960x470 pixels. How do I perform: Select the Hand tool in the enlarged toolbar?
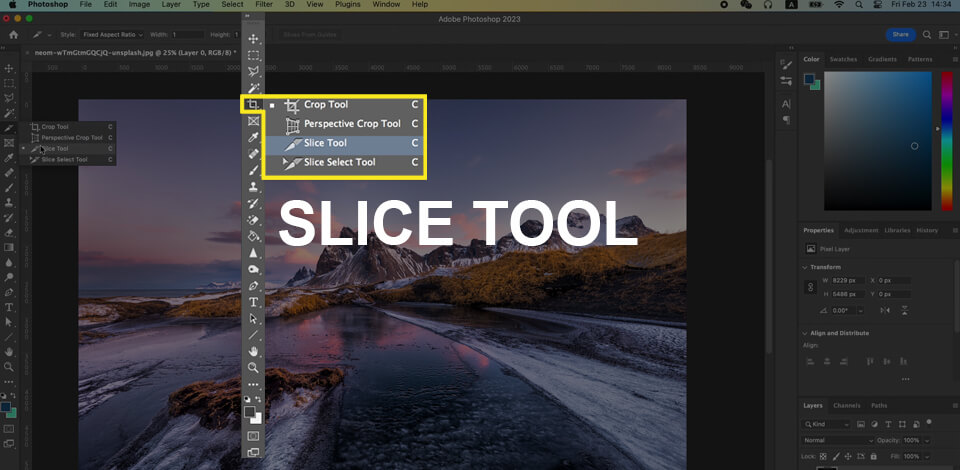pyautogui.click(x=253, y=351)
